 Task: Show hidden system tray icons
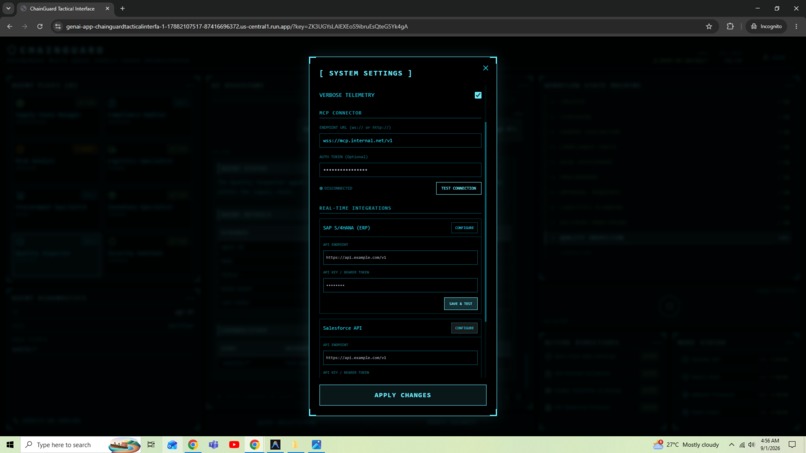[x=731, y=445]
